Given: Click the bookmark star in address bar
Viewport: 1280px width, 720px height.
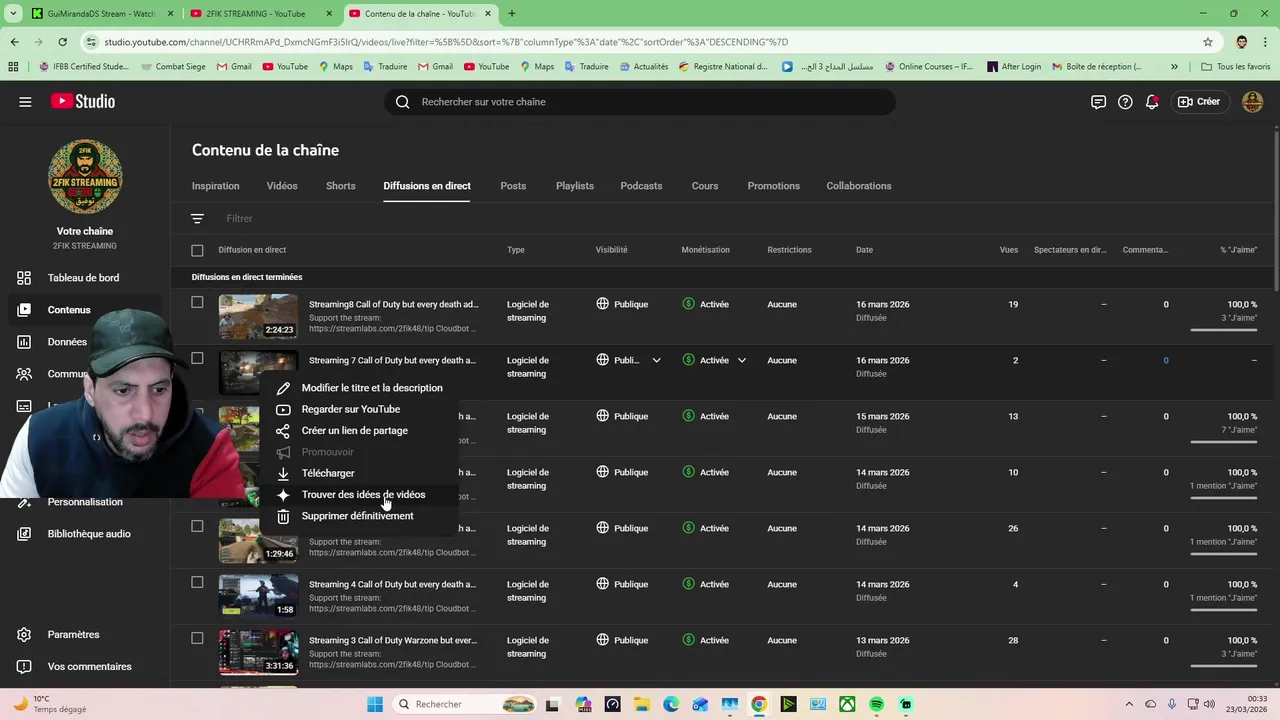Looking at the screenshot, I should tap(1207, 42).
